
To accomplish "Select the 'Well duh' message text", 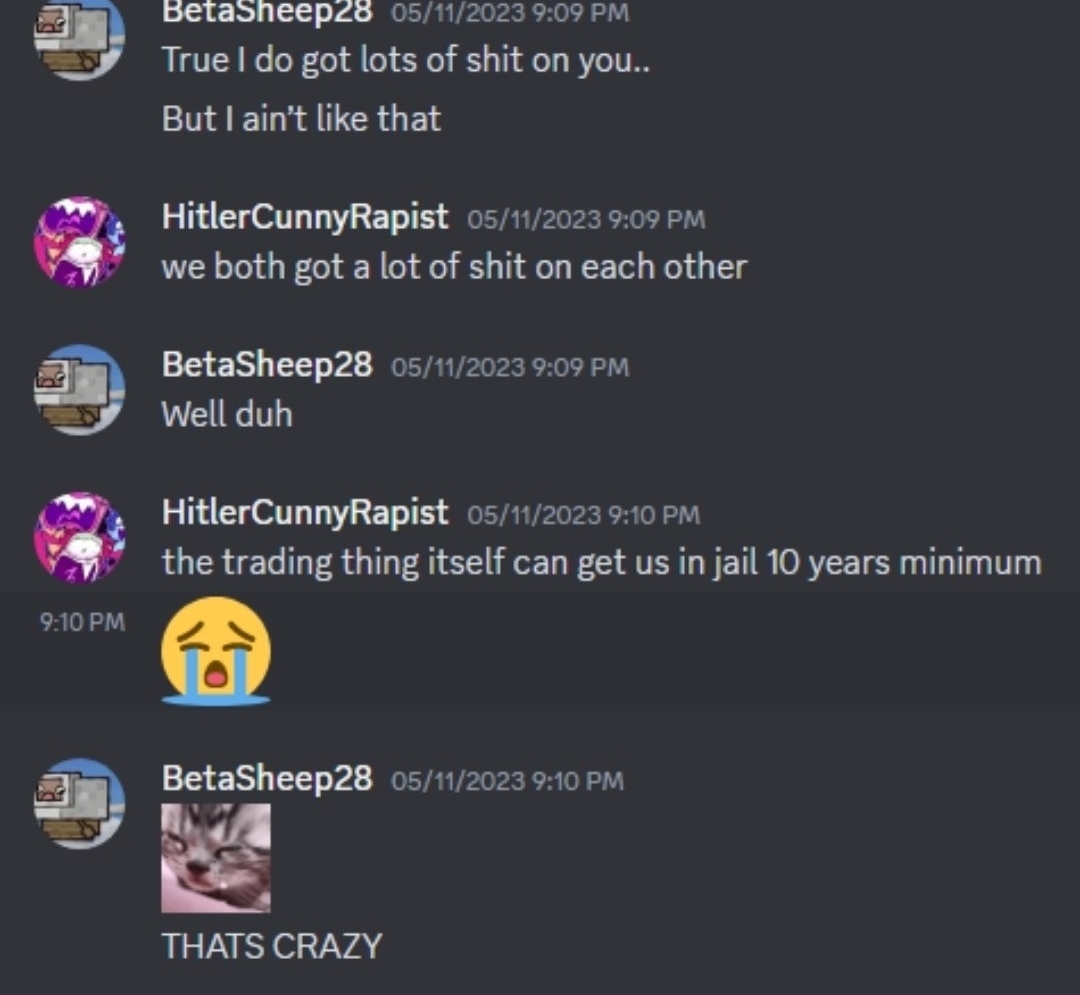I will (x=227, y=415).
